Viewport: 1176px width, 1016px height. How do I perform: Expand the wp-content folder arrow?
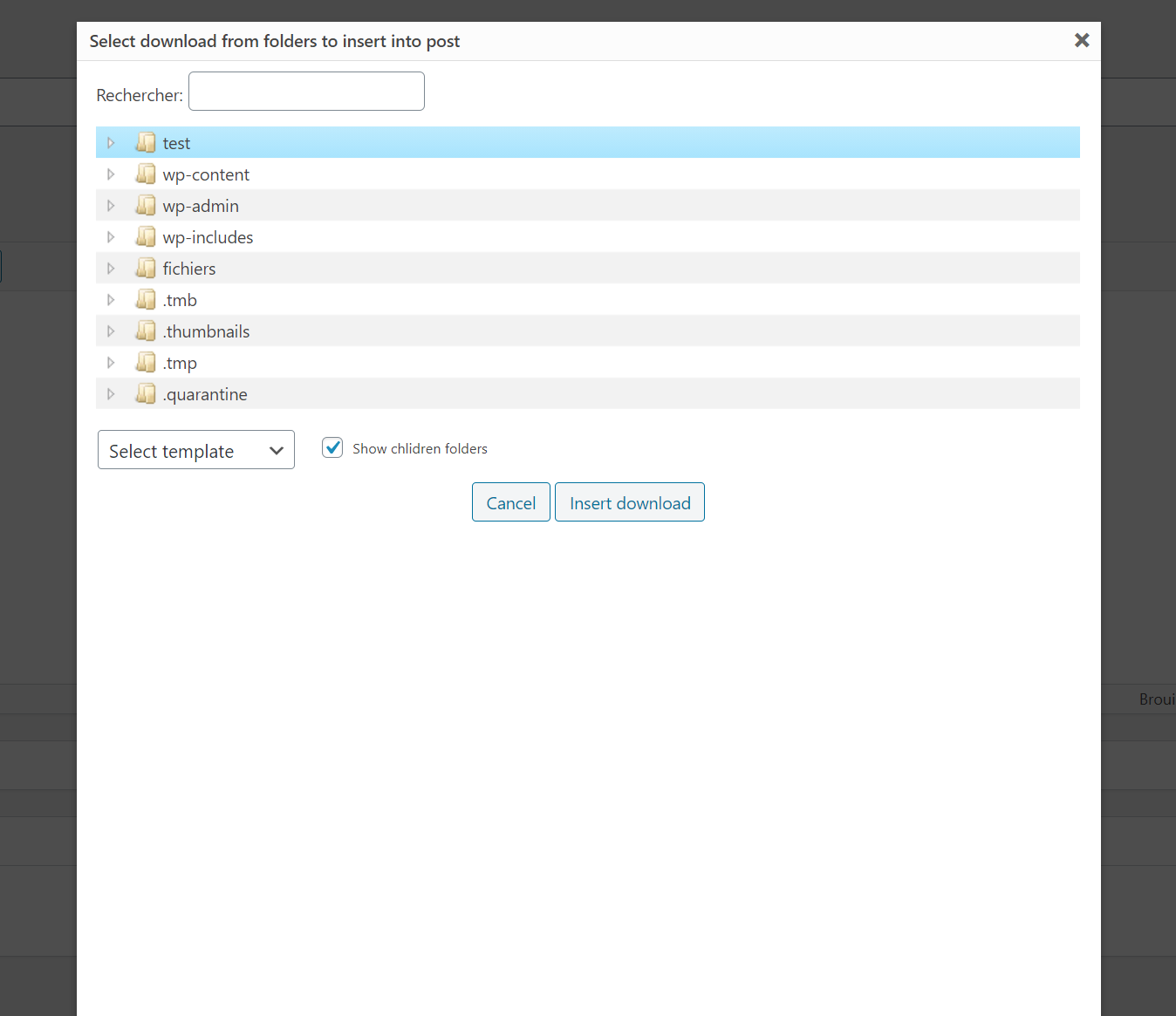pyautogui.click(x=111, y=174)
